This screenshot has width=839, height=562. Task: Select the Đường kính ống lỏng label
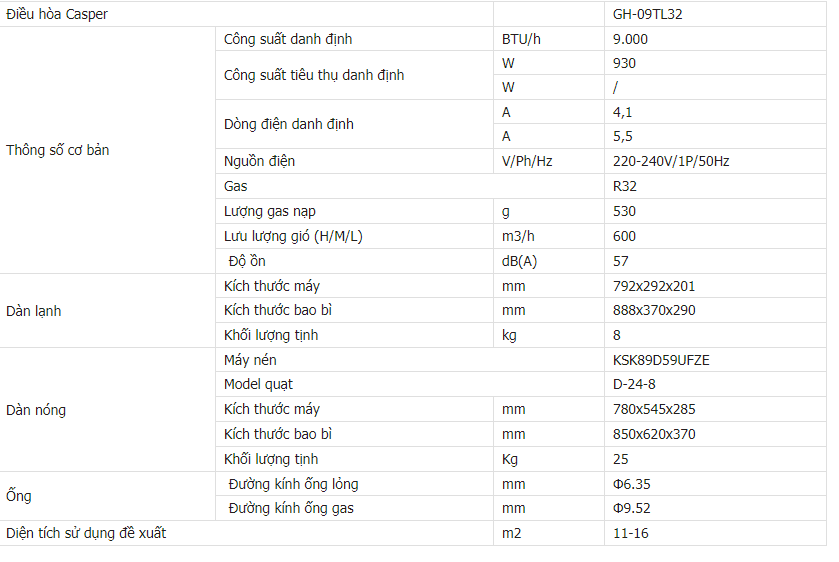(x=293, y=484)
